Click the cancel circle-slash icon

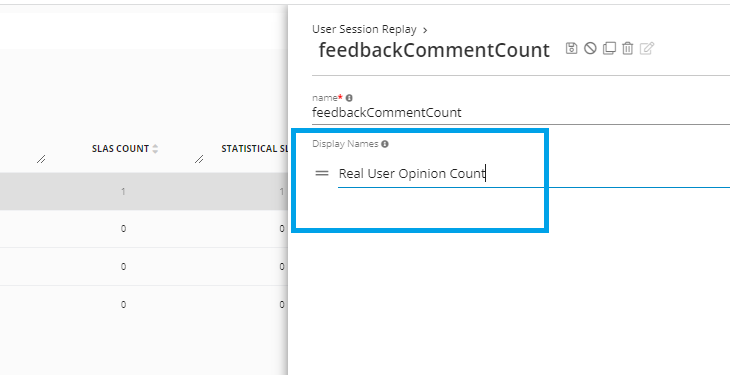590,48
